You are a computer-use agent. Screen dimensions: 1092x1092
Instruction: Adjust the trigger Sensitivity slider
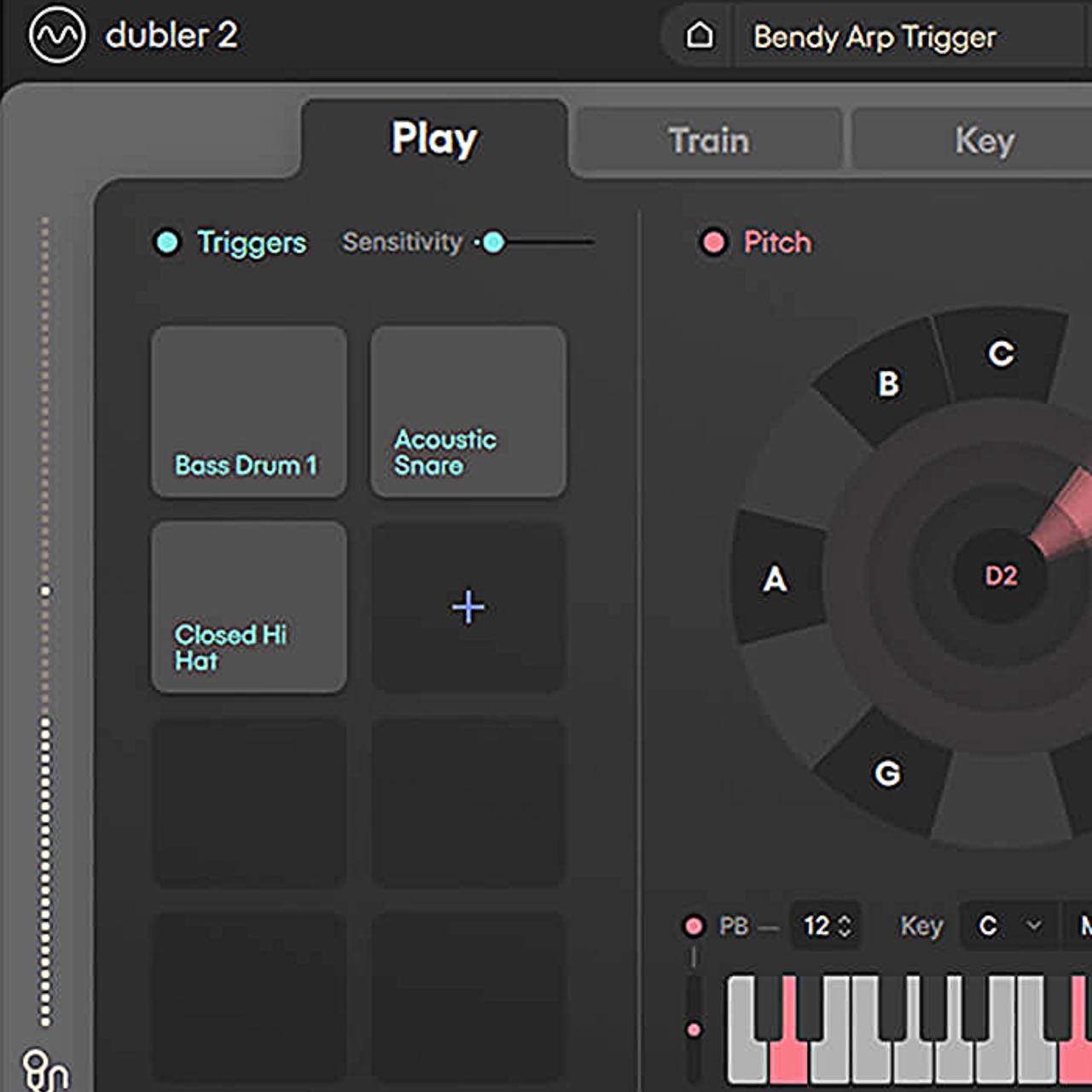[493, 242]
